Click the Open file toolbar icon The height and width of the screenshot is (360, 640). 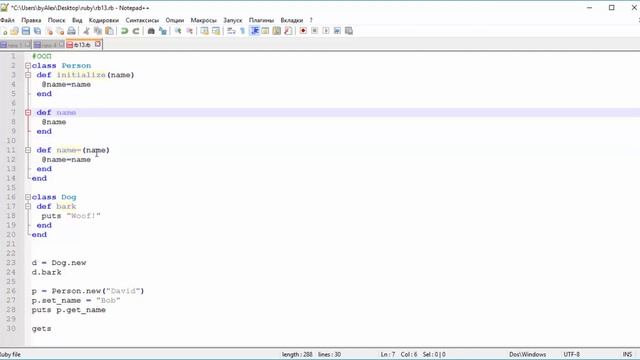tap(15, 31)
